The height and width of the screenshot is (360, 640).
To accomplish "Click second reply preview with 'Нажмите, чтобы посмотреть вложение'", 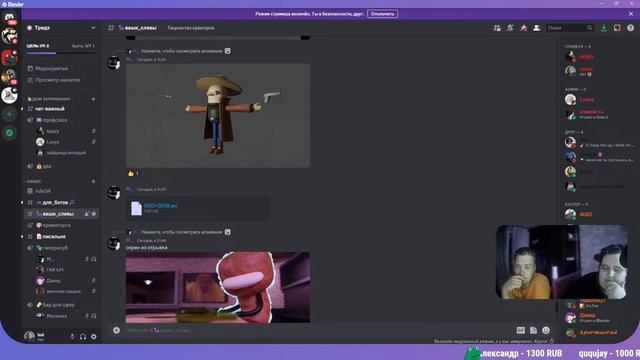I will [182, 232].
